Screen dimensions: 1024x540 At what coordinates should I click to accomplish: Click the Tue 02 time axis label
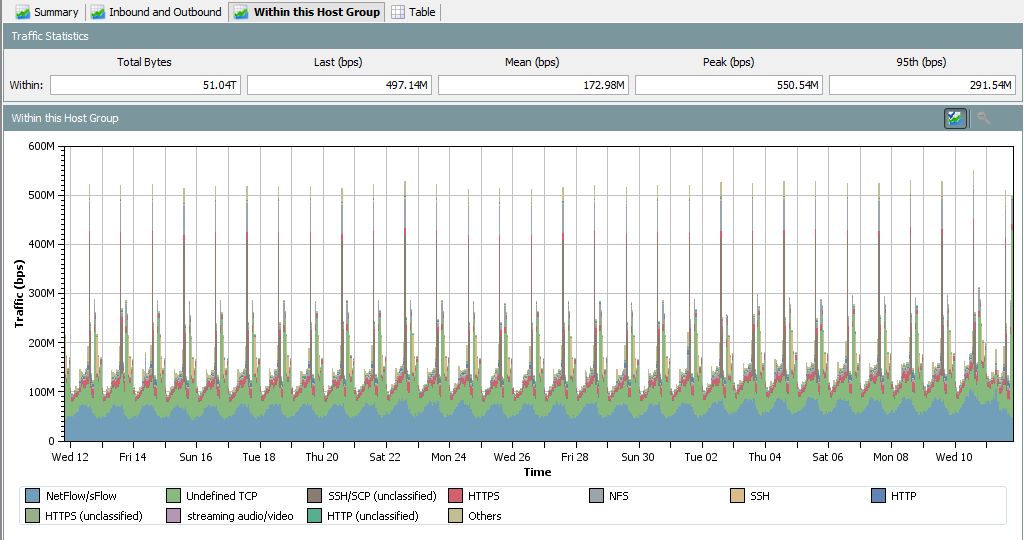tap(701, 457)
